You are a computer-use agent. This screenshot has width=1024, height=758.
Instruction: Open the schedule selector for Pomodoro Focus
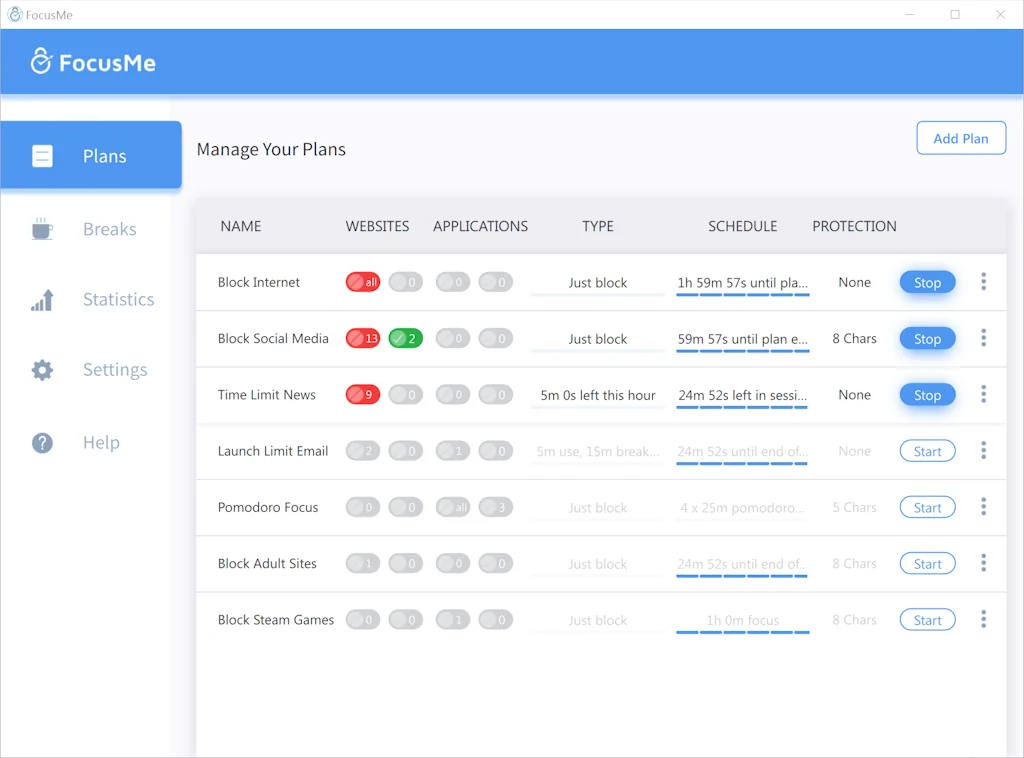pos(742,507)
